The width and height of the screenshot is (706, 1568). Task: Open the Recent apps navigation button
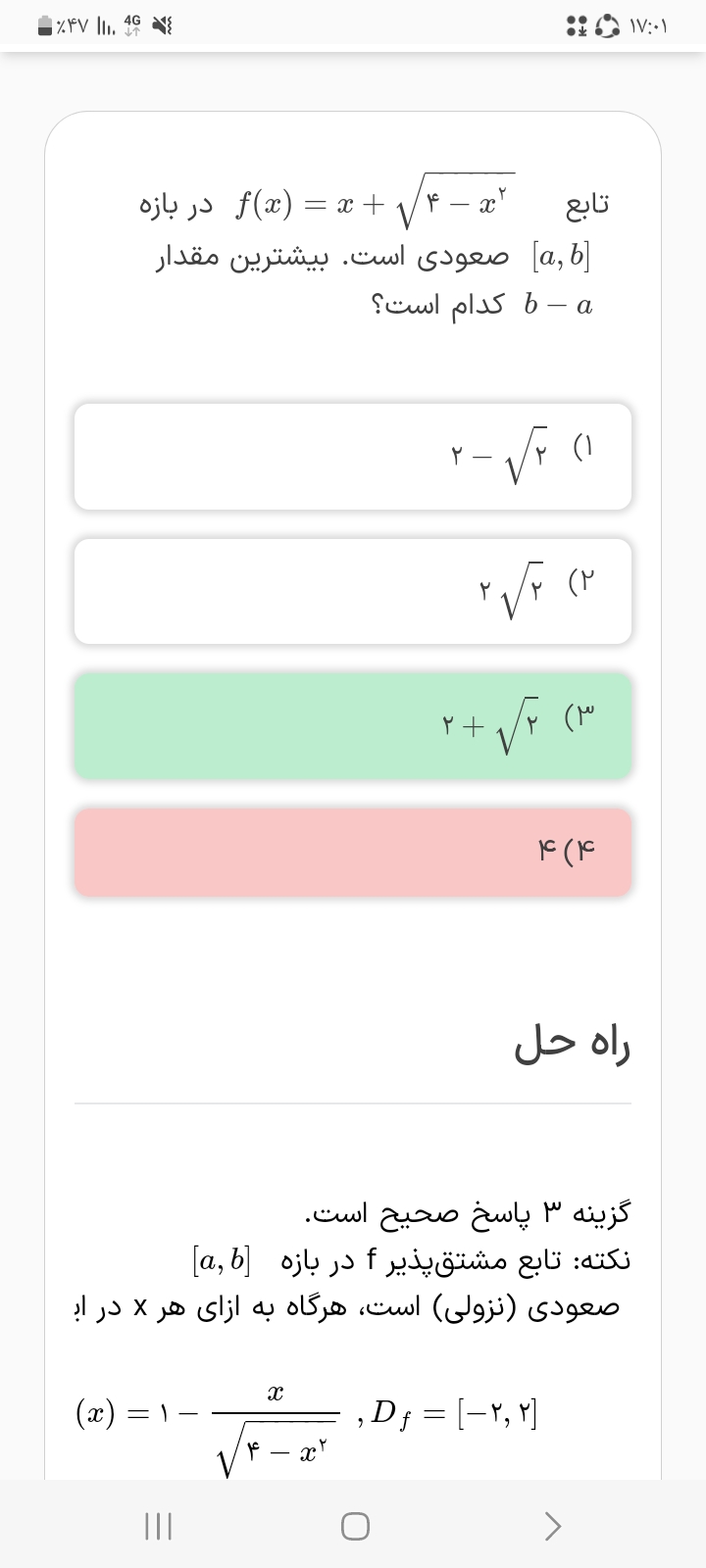click(158, 1526)
